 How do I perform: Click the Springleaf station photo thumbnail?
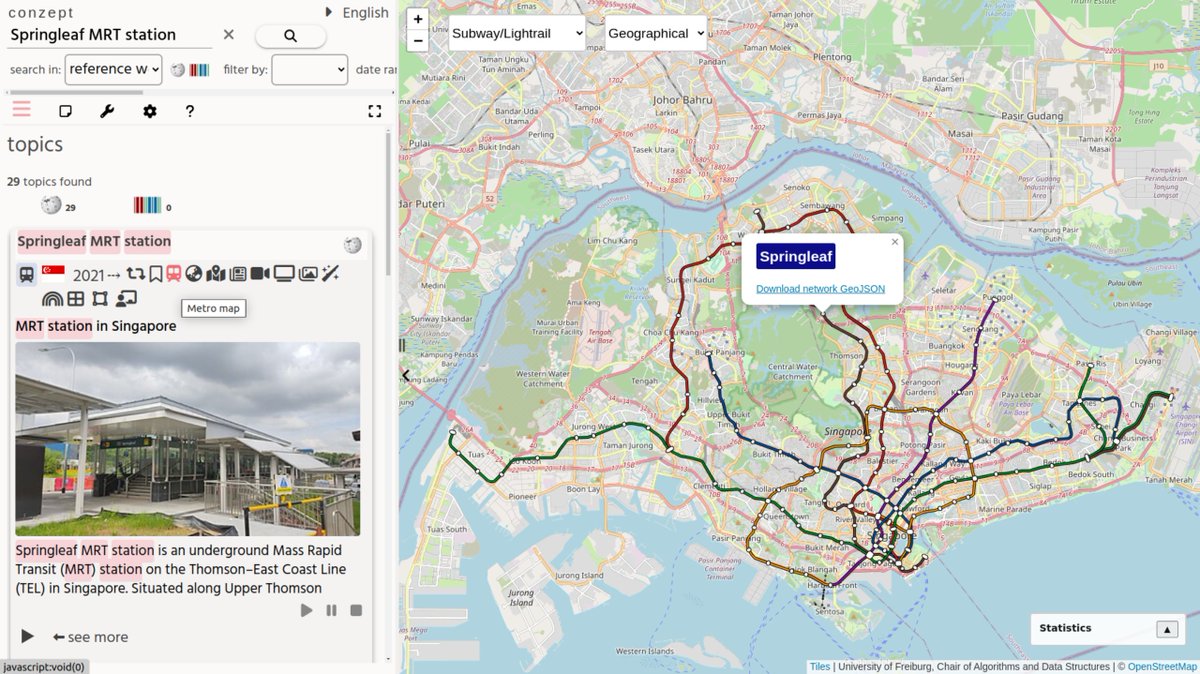pos(188,439)
